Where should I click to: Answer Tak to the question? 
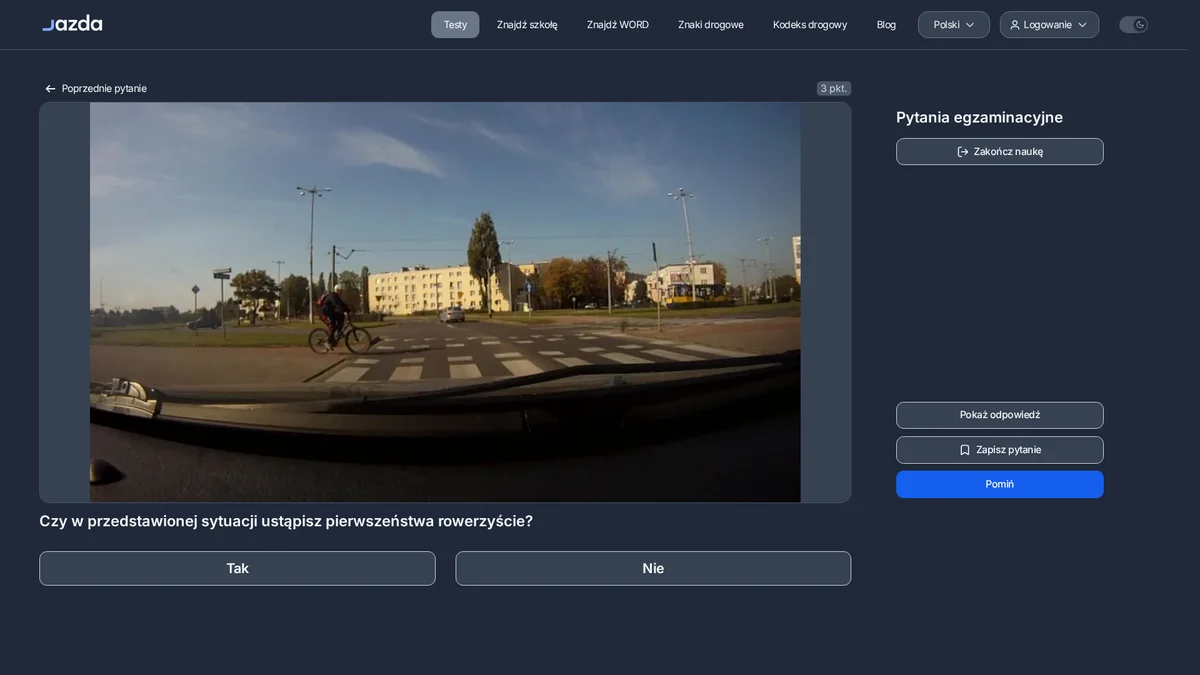[x=237, y=568]
